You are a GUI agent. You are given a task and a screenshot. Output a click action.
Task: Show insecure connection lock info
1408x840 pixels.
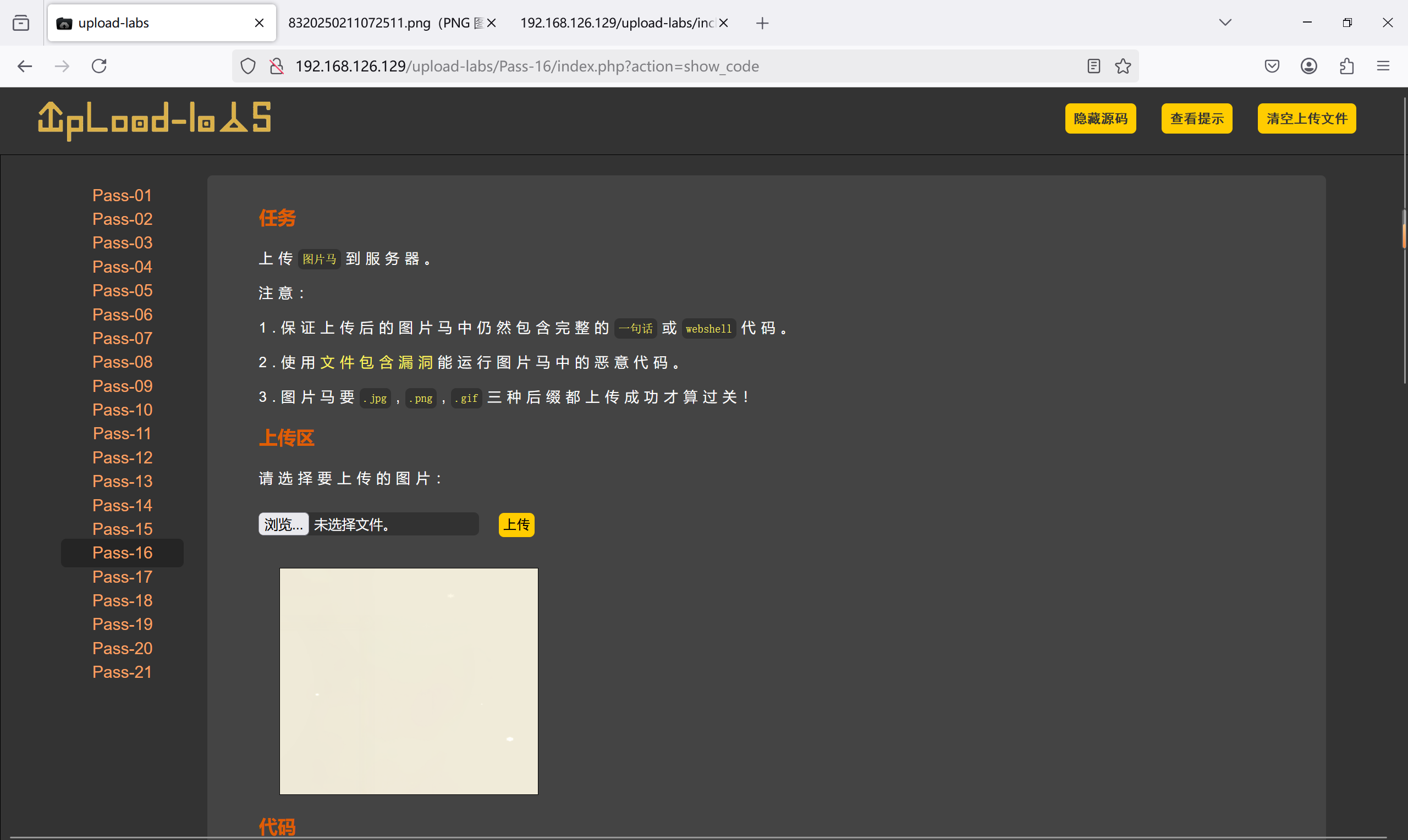point(276,66)
